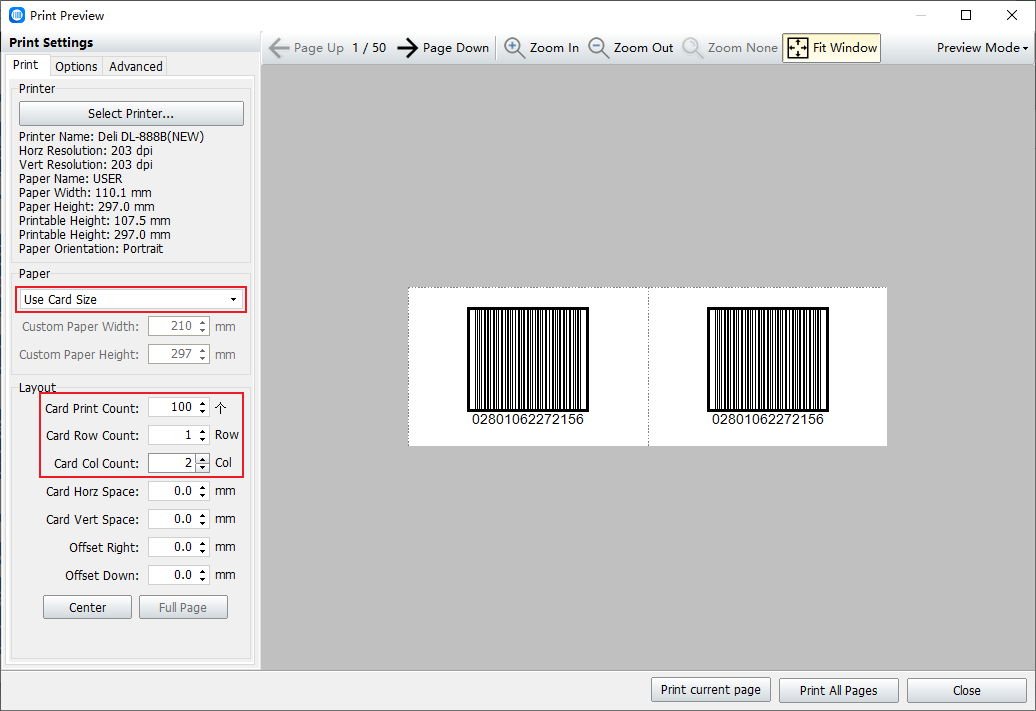Click the Page Down arrow icon
The width and height of the screenshot is (1036, 711).
tap(408, 48)
